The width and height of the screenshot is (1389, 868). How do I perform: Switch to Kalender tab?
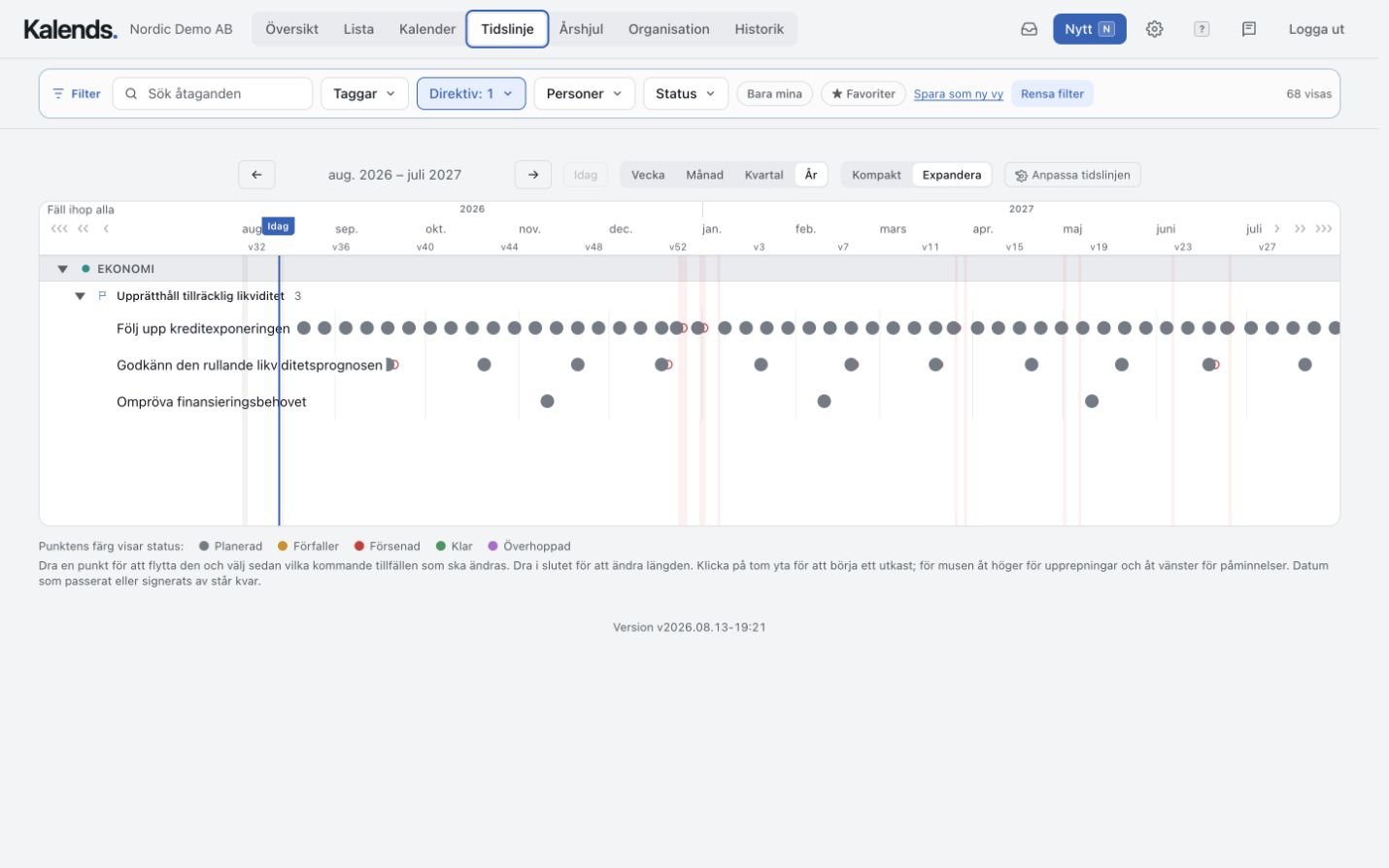tap(427, 29)
